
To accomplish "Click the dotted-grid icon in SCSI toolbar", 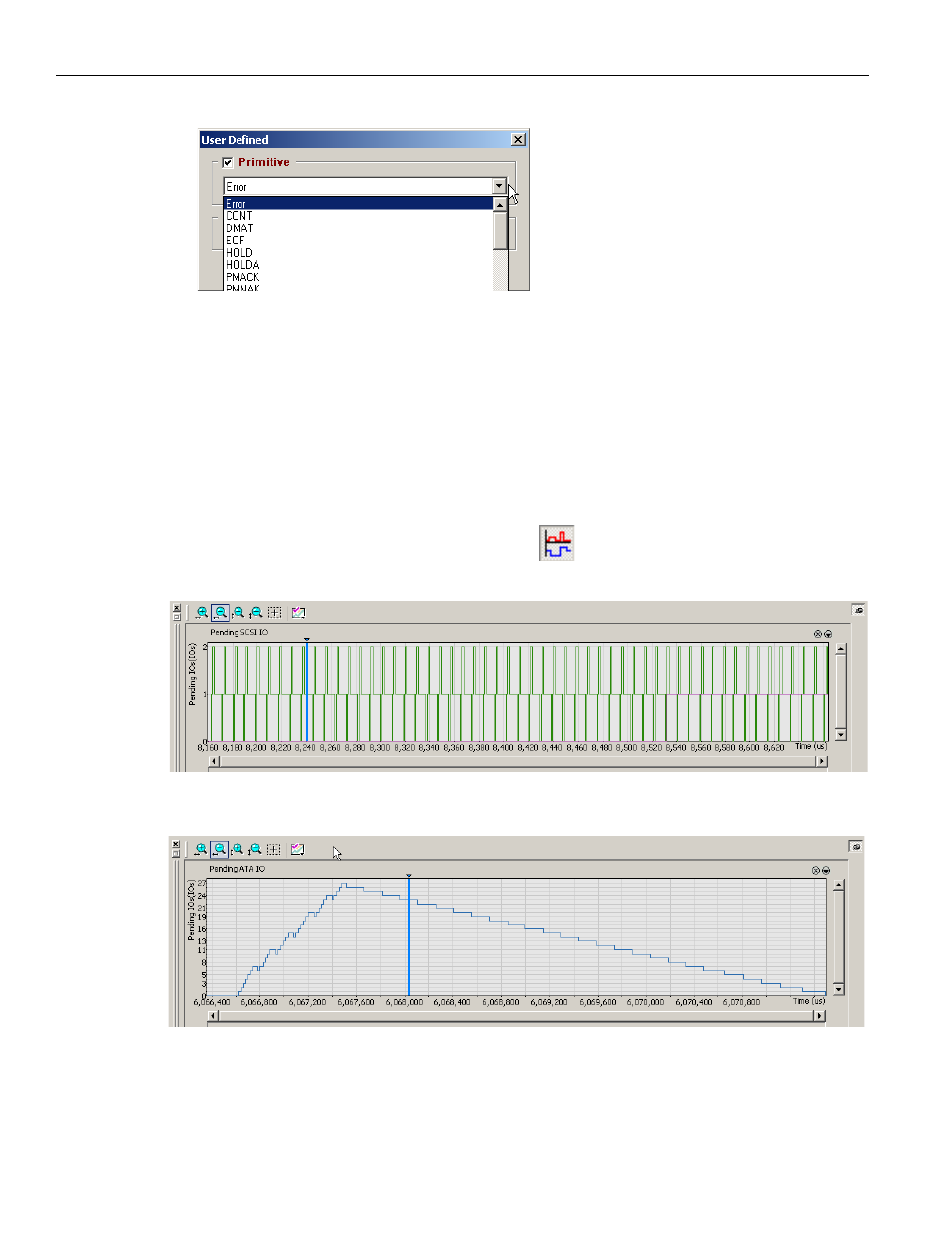I will point(275,613).
